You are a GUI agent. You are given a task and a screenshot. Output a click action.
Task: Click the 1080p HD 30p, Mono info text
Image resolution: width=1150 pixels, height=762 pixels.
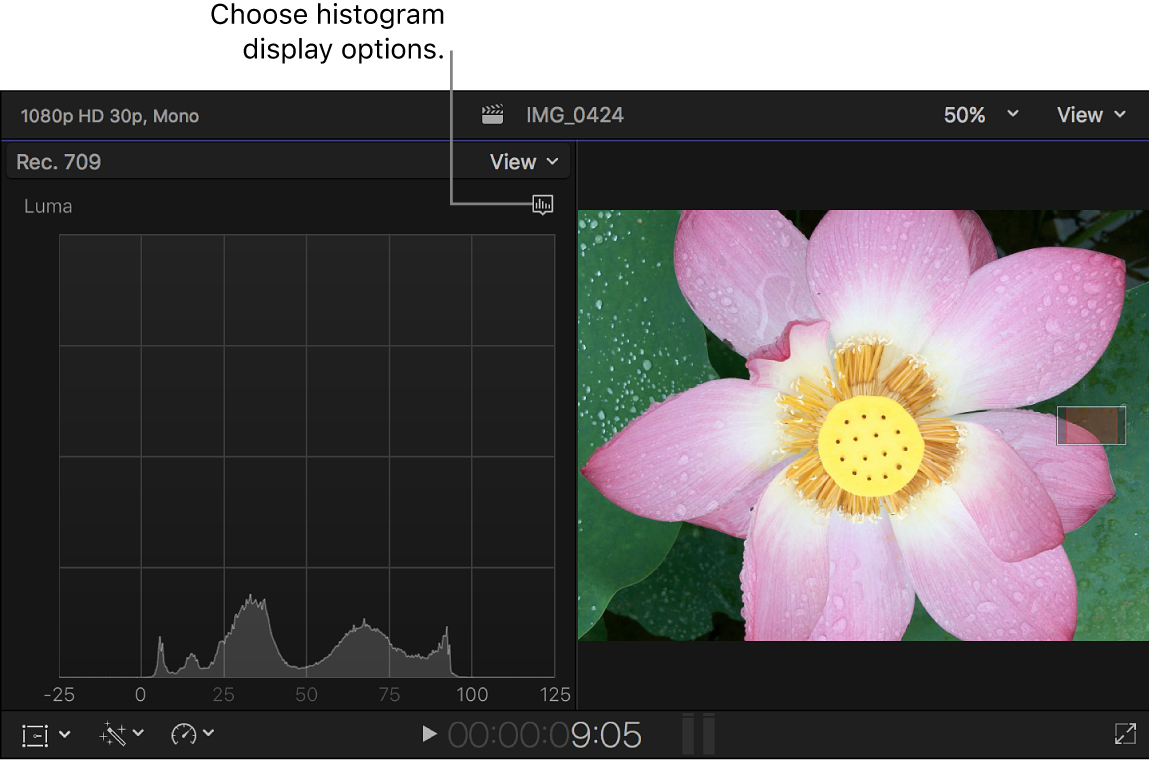109,115
